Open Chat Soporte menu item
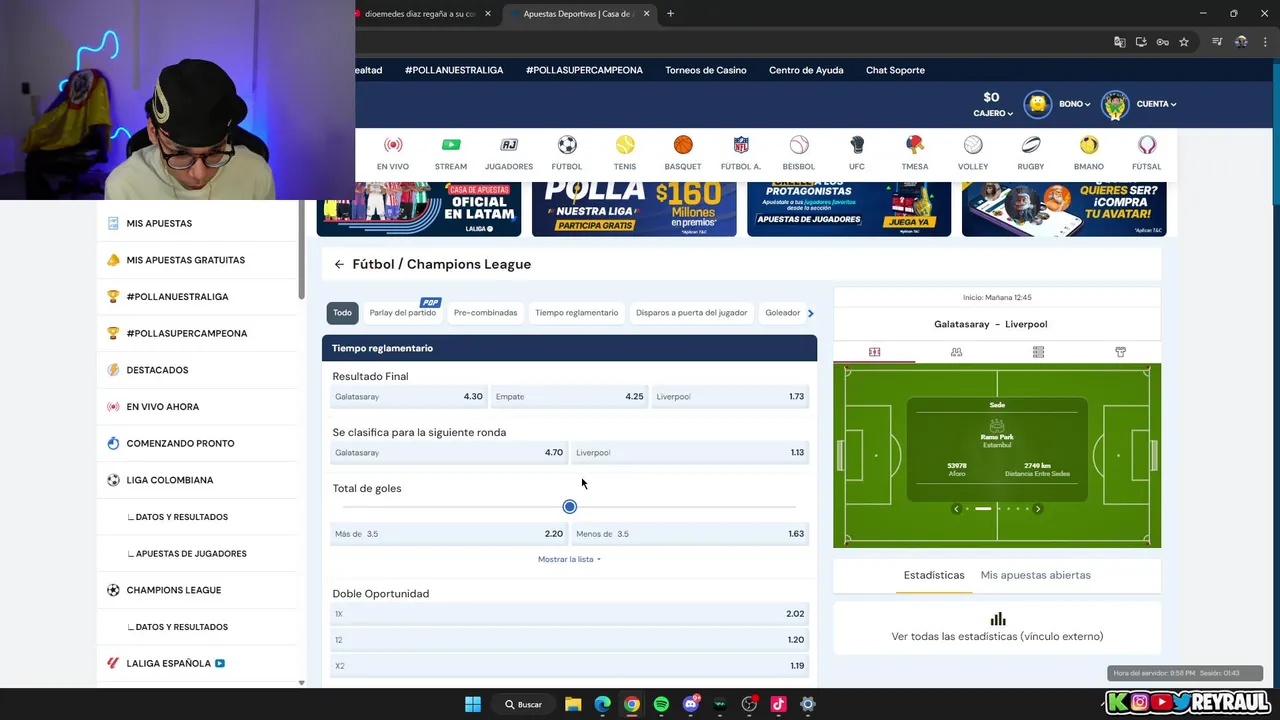 pos(895,70)
